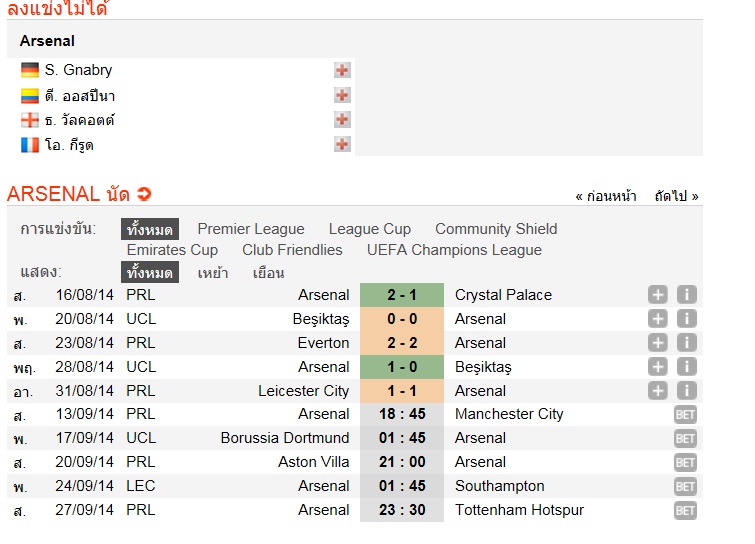Click BET icon for Borussia Dortmund fixture

coord(685,439)
